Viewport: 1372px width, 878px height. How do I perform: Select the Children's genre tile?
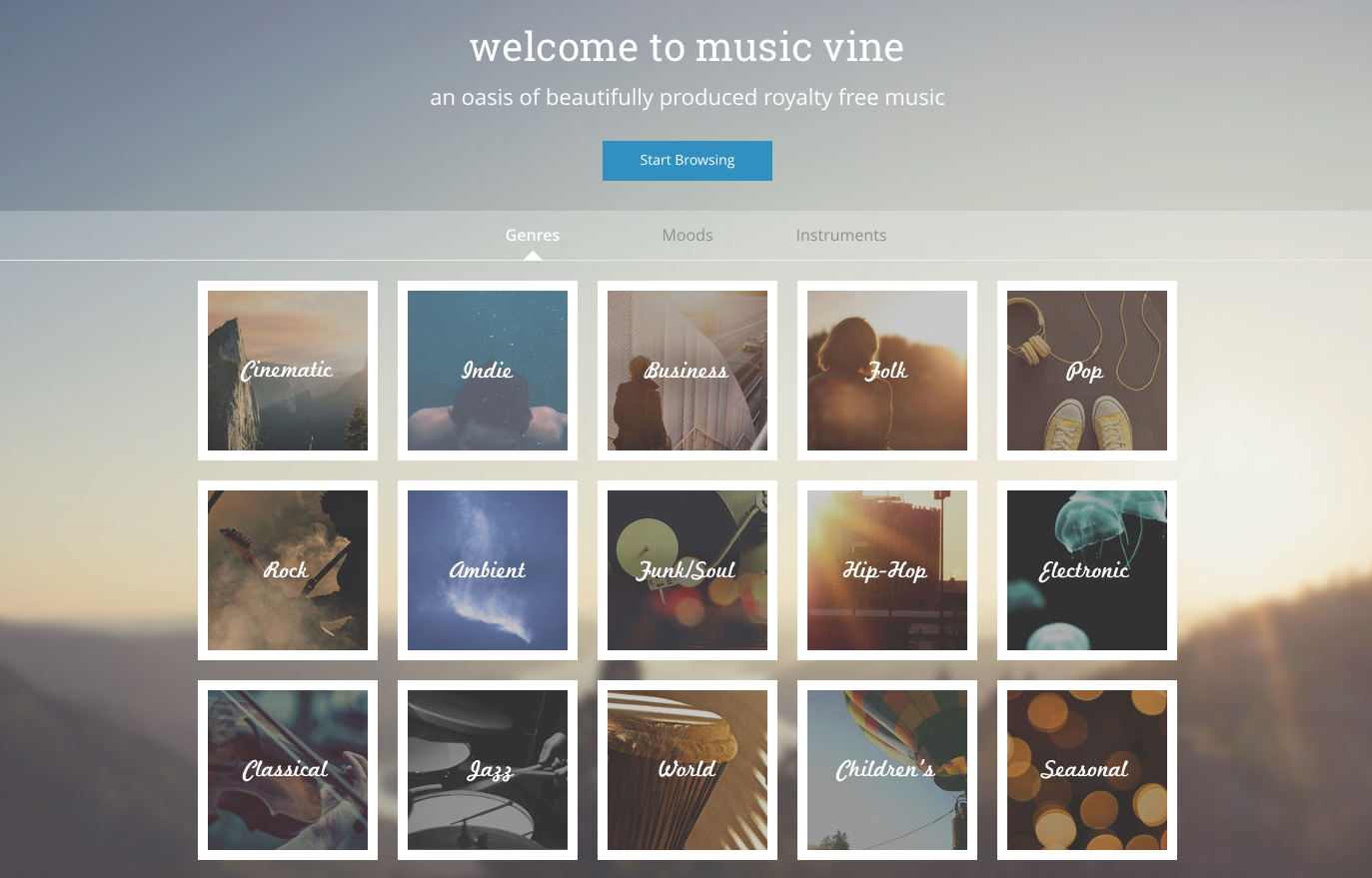pyautogui.click(x=887, y=770)
